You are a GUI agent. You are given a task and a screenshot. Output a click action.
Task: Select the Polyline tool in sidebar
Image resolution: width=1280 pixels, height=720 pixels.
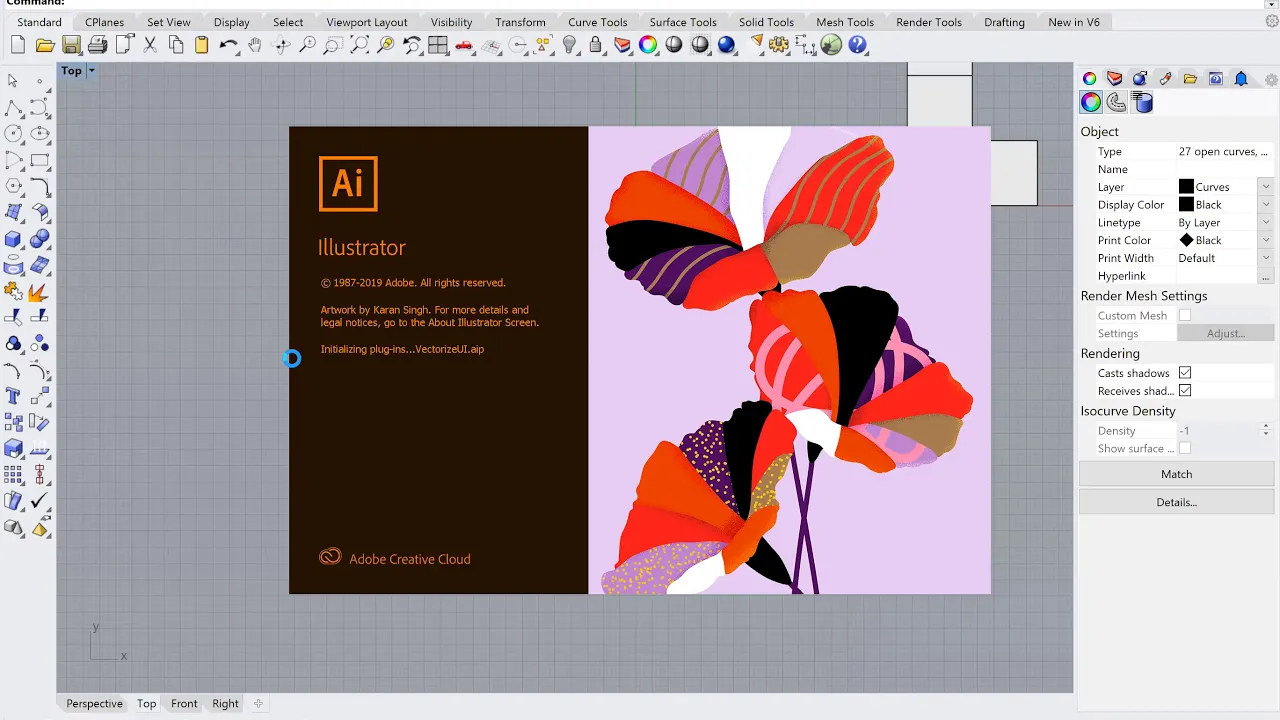point(13,107)
